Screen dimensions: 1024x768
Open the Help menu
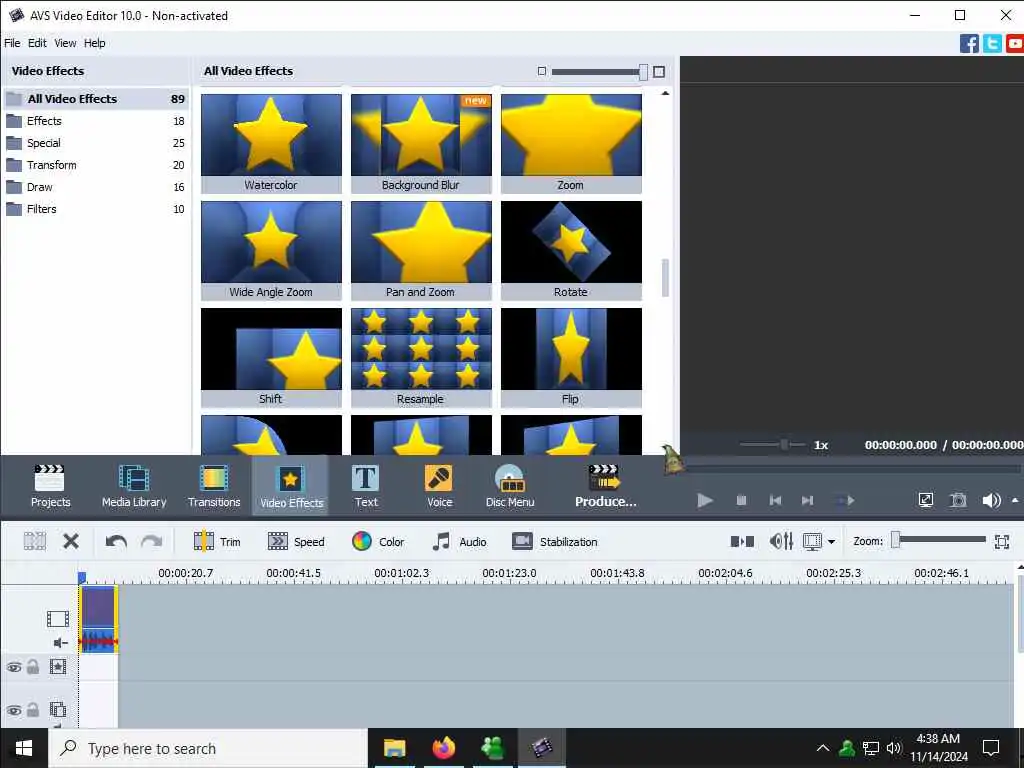coord(95,43)
